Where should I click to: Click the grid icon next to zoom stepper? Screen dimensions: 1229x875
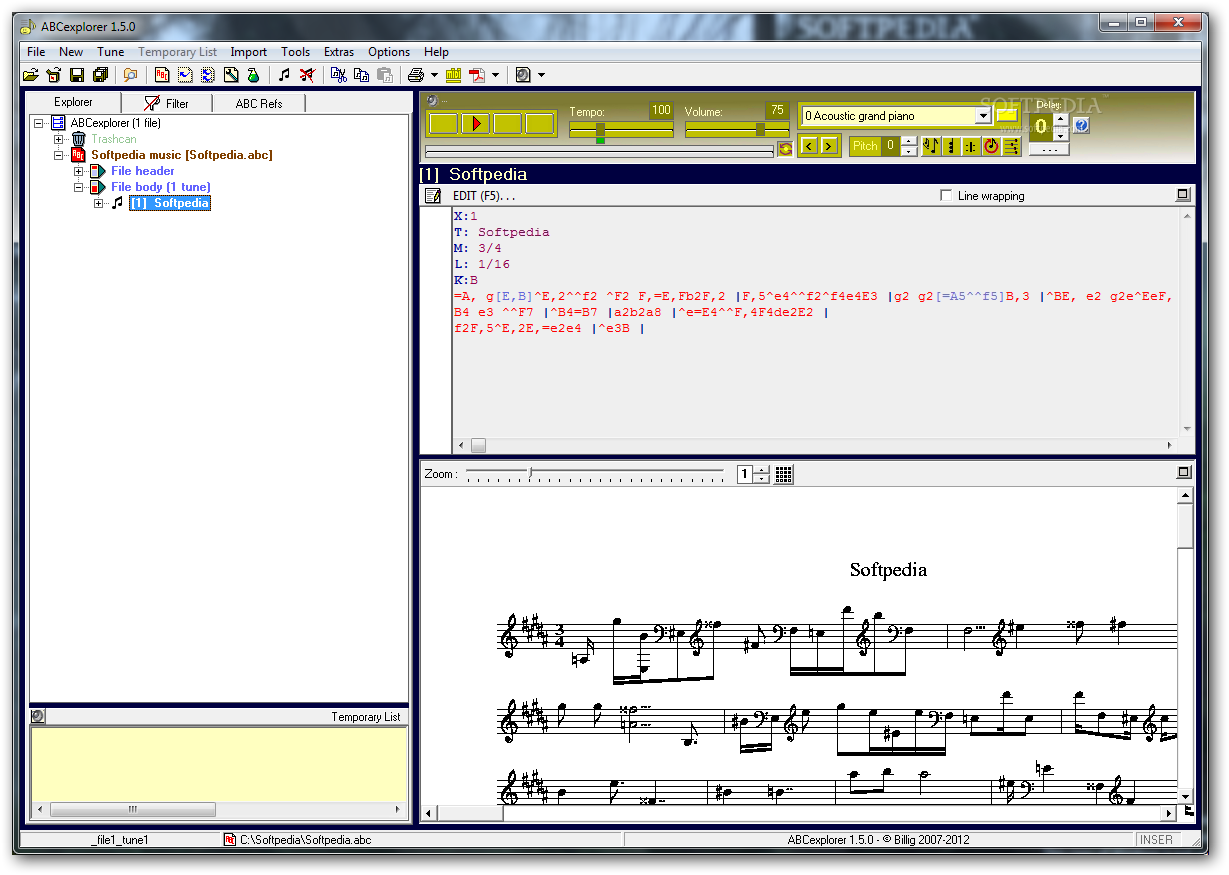pyautogui.click(x=784, y=474)
